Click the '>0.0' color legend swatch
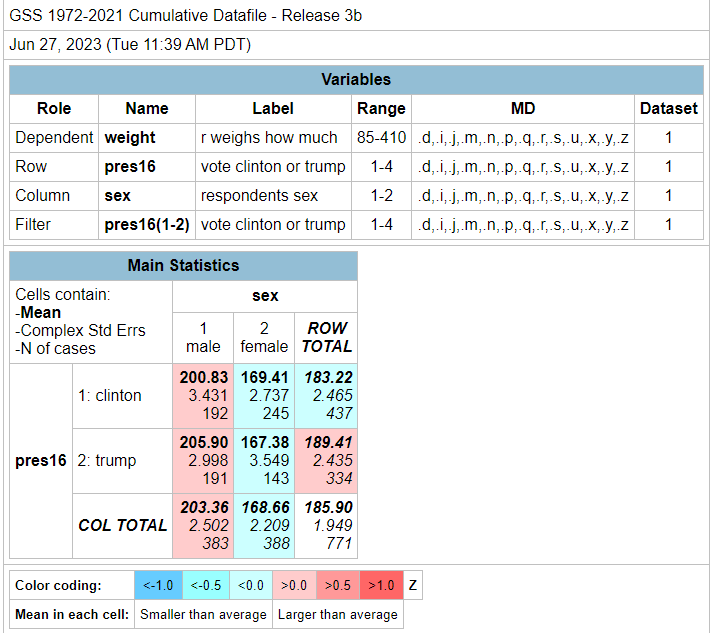 (x=294, y=585)
